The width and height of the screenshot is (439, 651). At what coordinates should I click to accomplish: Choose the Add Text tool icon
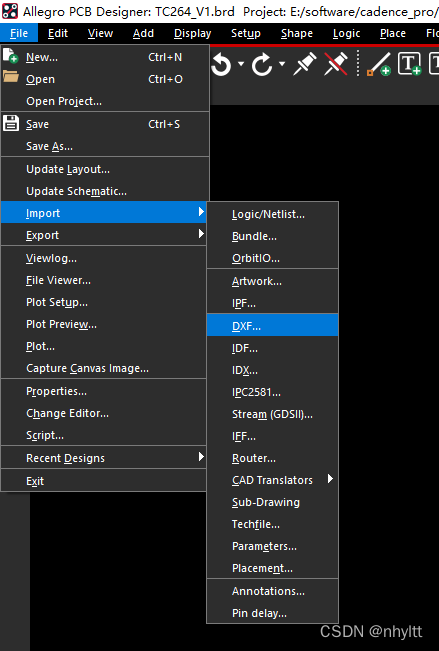[x=410, y=64]
